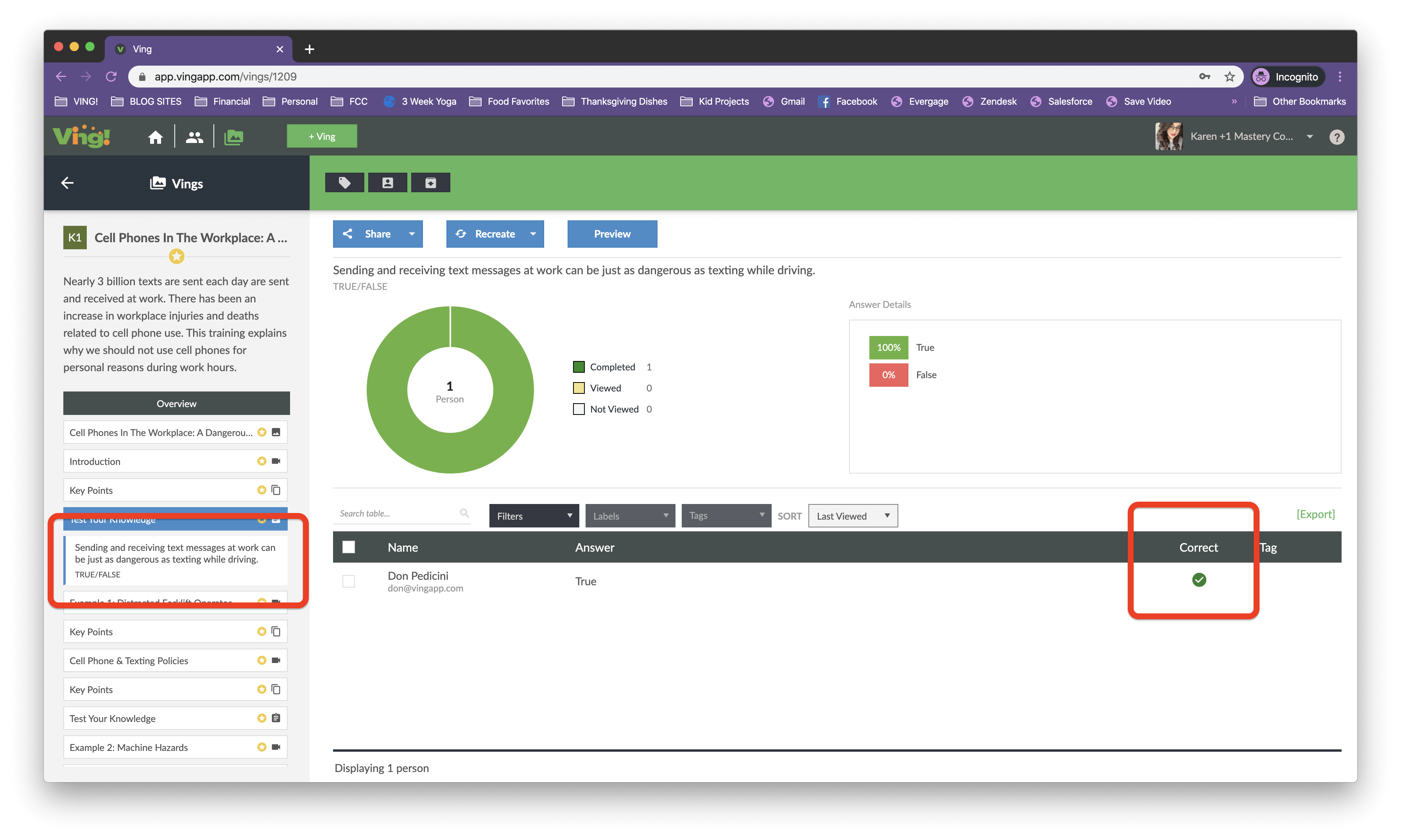Click the image icon on Cell Phones In The Workplace row
Viewport: 1401px width, 840px height.
[x=276, y=432]
